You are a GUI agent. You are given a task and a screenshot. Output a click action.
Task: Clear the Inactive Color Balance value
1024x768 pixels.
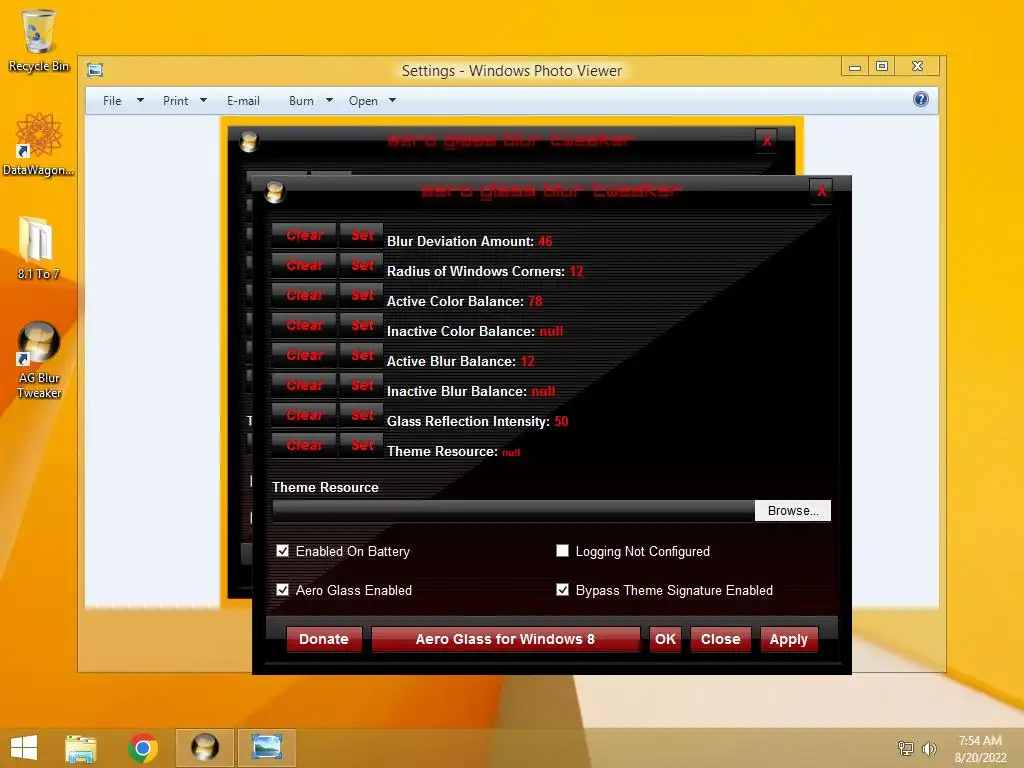[x=304, y=325]
